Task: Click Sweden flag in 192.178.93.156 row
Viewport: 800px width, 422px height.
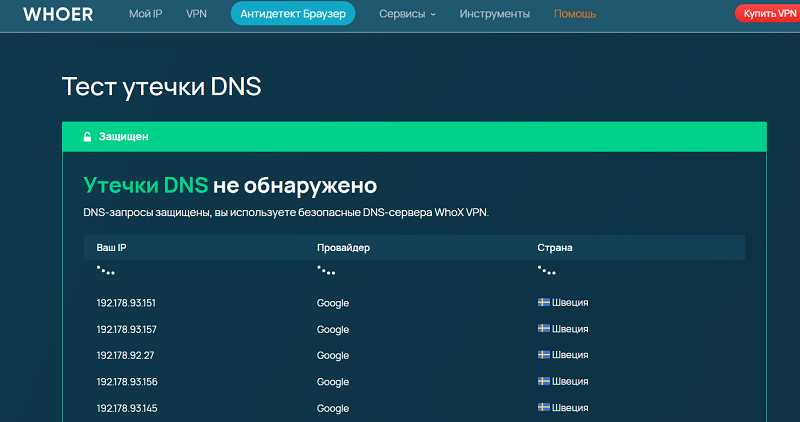Action: point(543,381)
